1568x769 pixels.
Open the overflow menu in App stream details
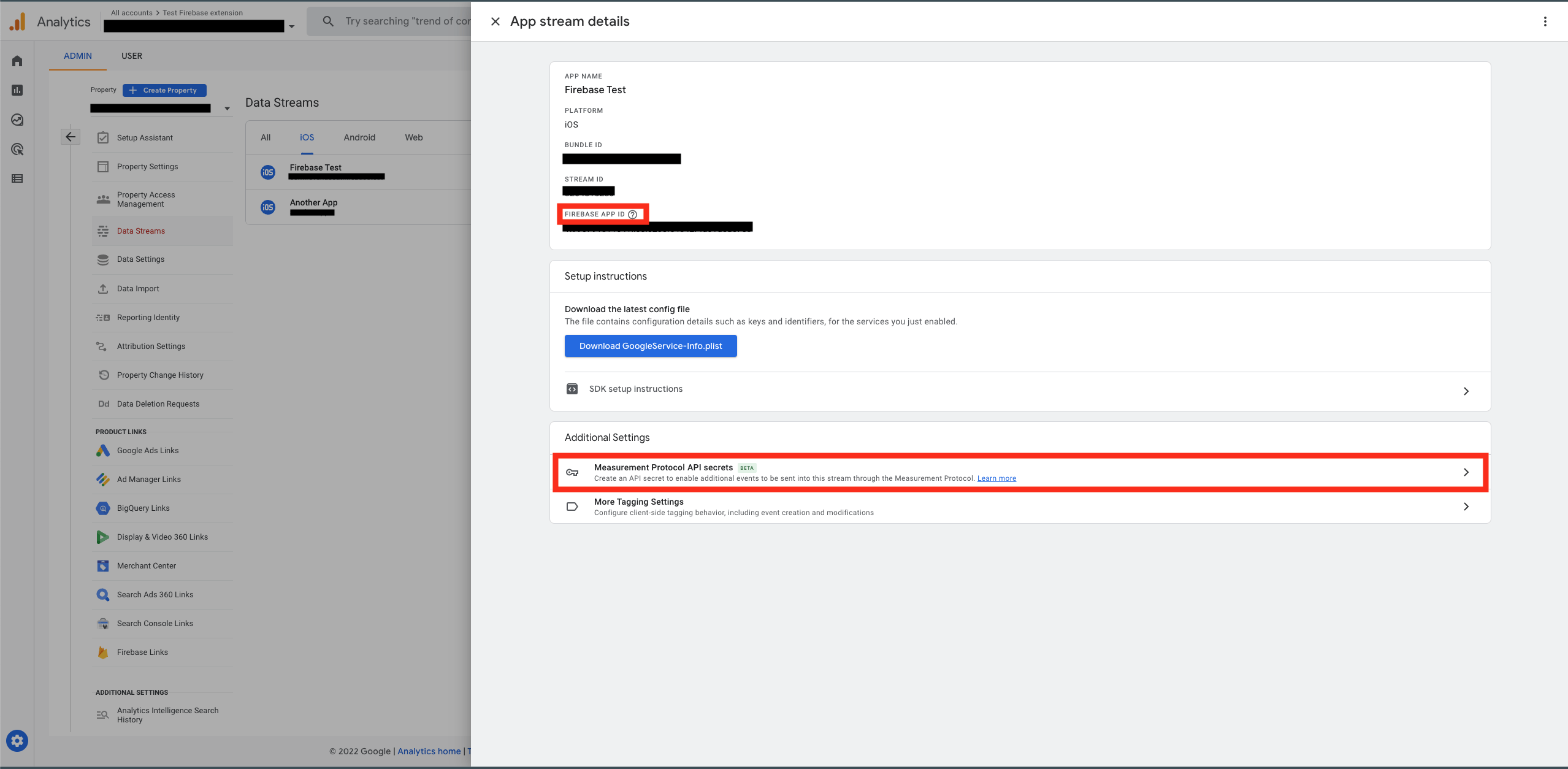pyautogui.click(x=1545, y=21)
